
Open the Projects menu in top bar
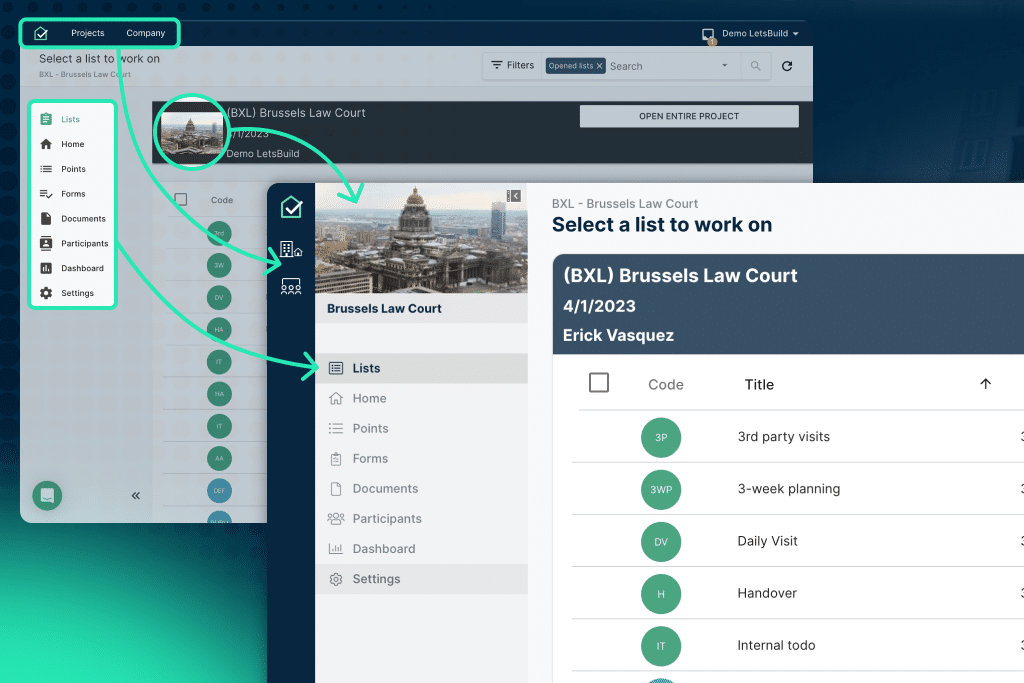(x=88, y=33)
